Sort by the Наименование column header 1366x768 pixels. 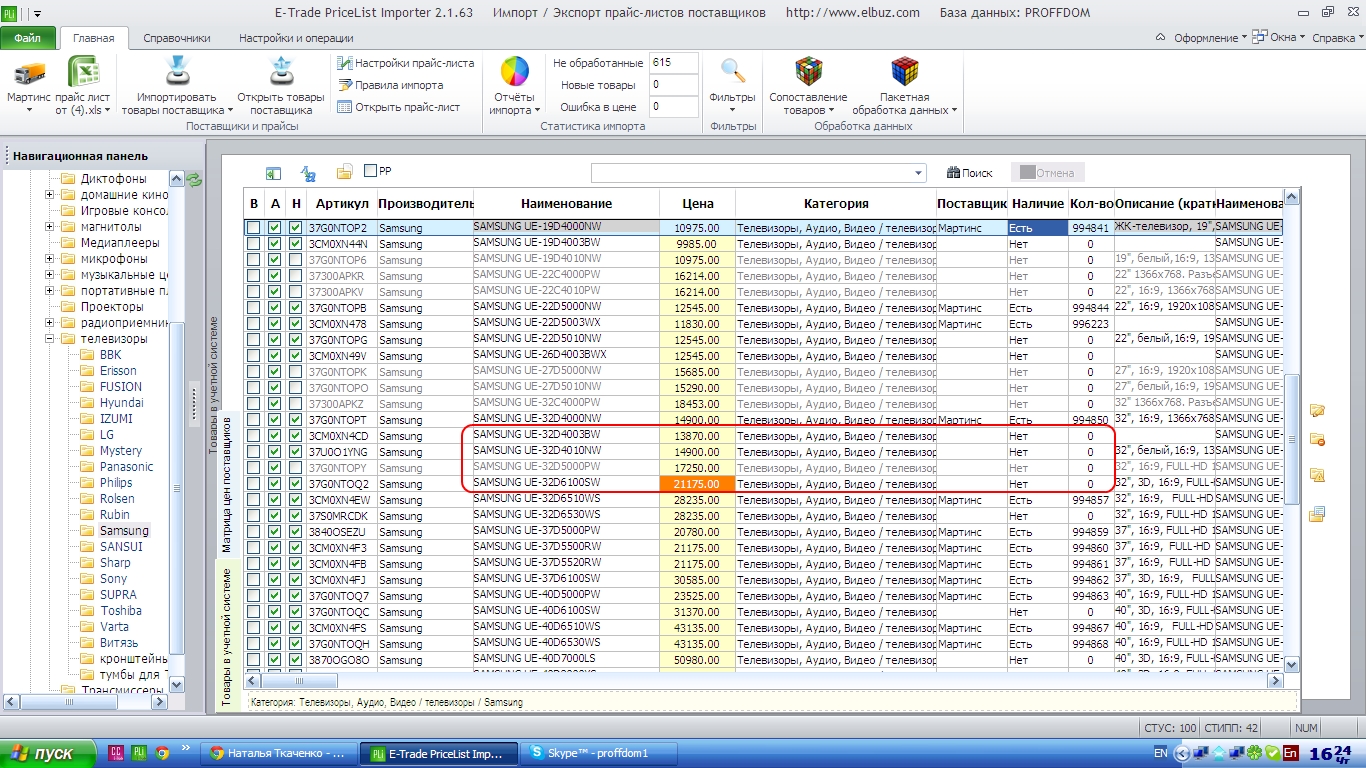(566, 203)
